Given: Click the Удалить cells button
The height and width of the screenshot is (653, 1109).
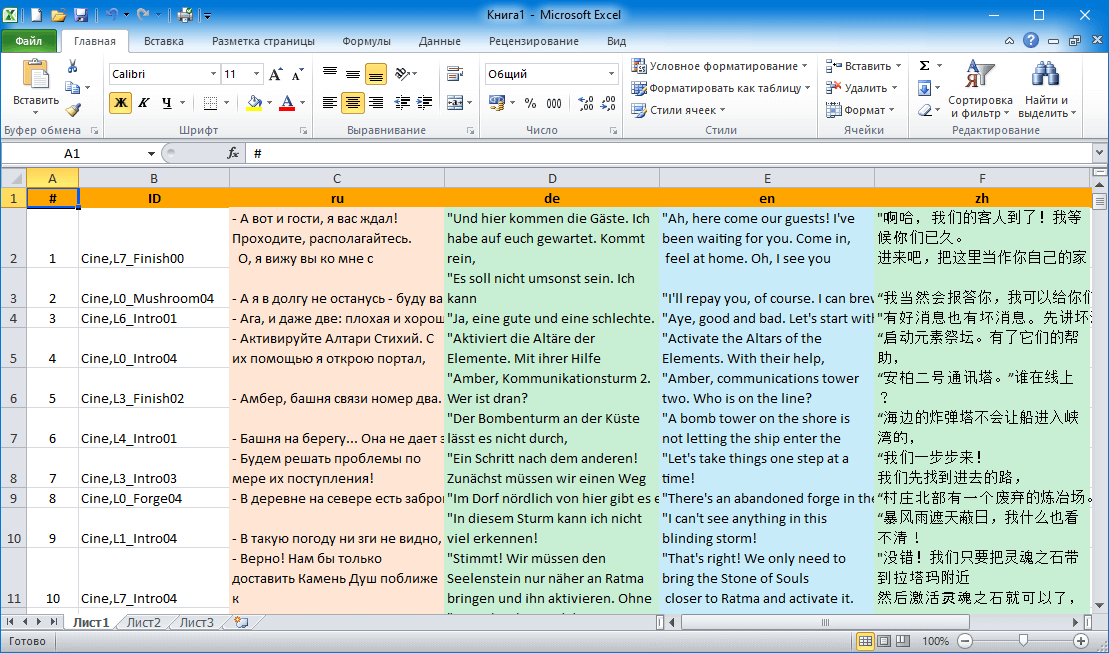Looking at the screenshot, I should [x=861, y=88].
